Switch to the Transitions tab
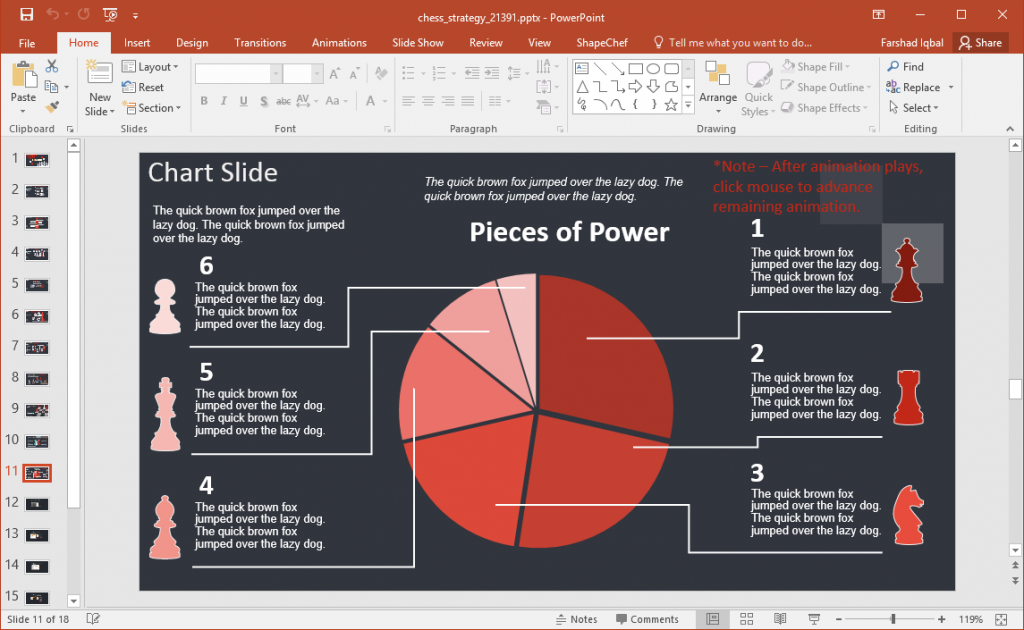Screen dimensions: 1024x630 pos(260,42)
